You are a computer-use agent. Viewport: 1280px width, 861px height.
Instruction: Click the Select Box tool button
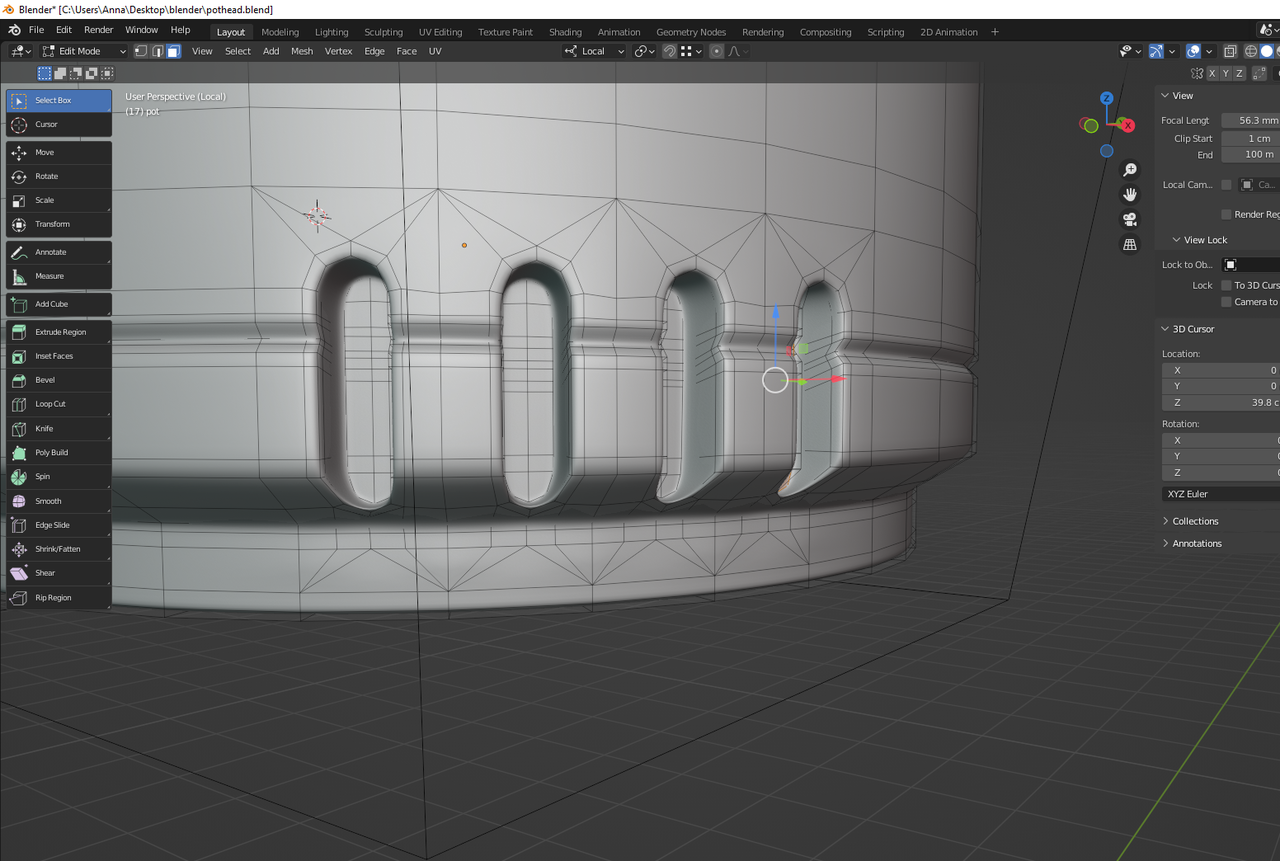58,100
